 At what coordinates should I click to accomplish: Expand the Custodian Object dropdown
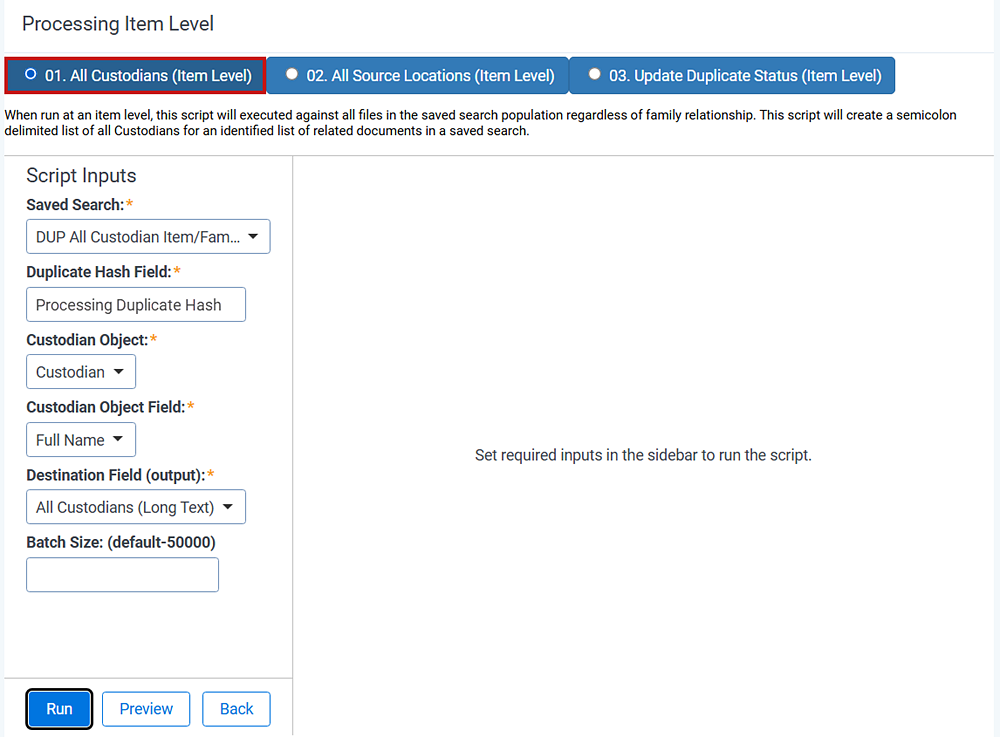[x=81, y=372]
